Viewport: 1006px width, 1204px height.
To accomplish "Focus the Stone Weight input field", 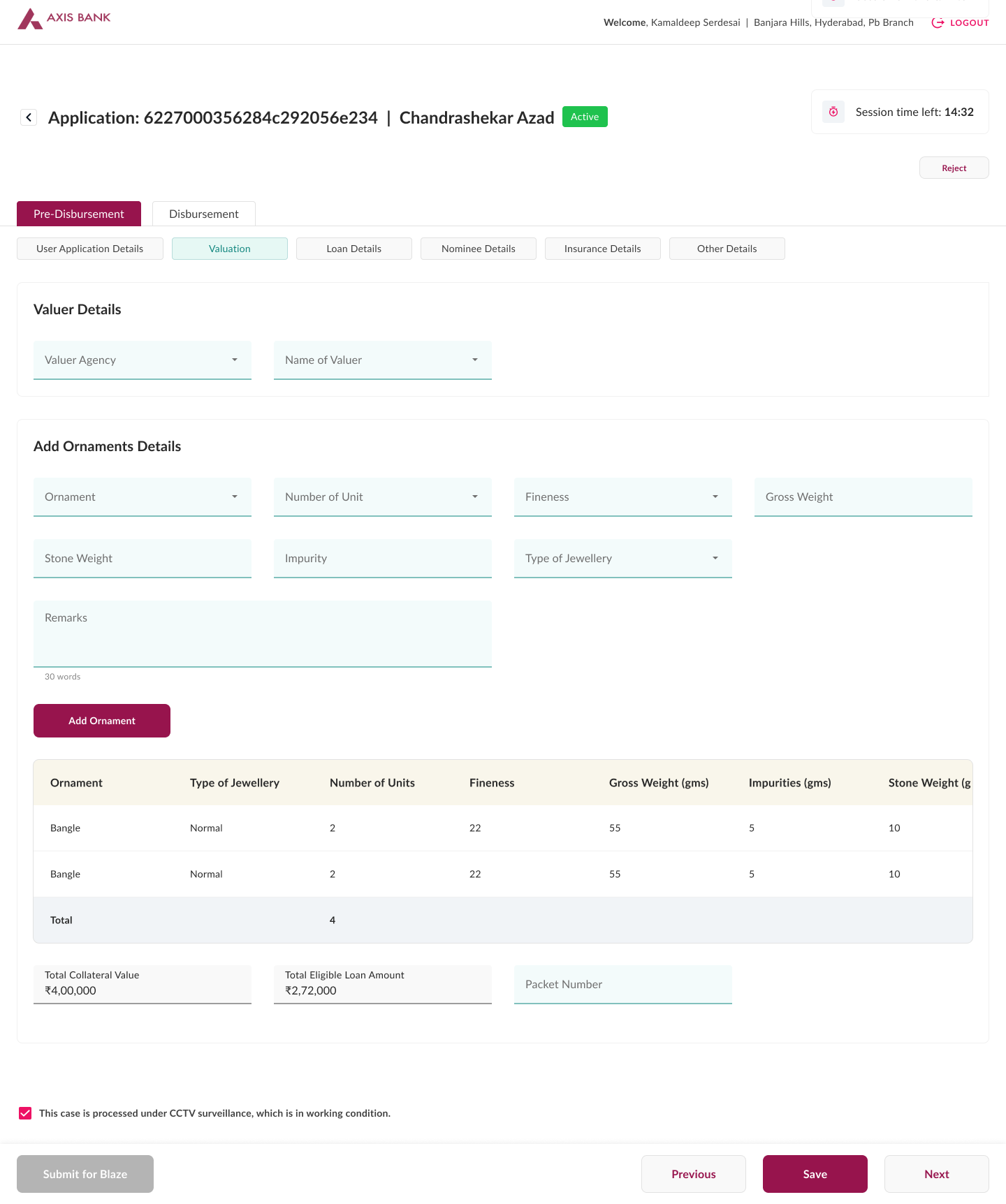I will pyautogui.click(x=143, y=559).
